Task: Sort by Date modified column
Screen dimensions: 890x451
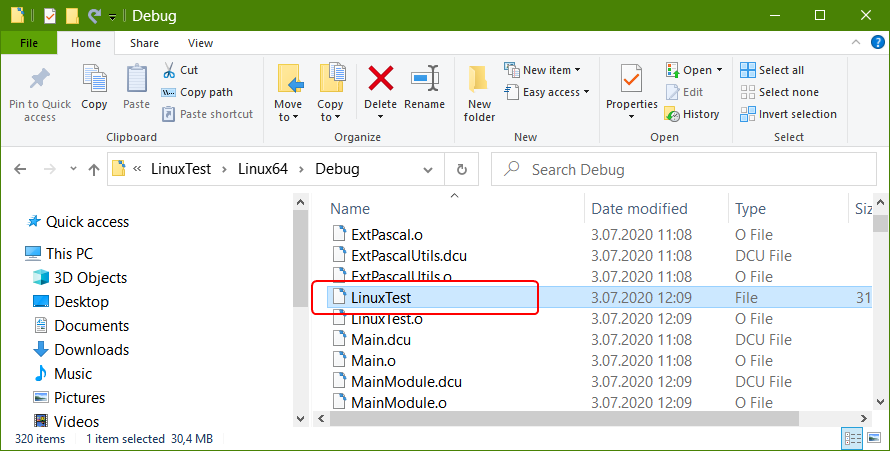Action: point(639,209)
